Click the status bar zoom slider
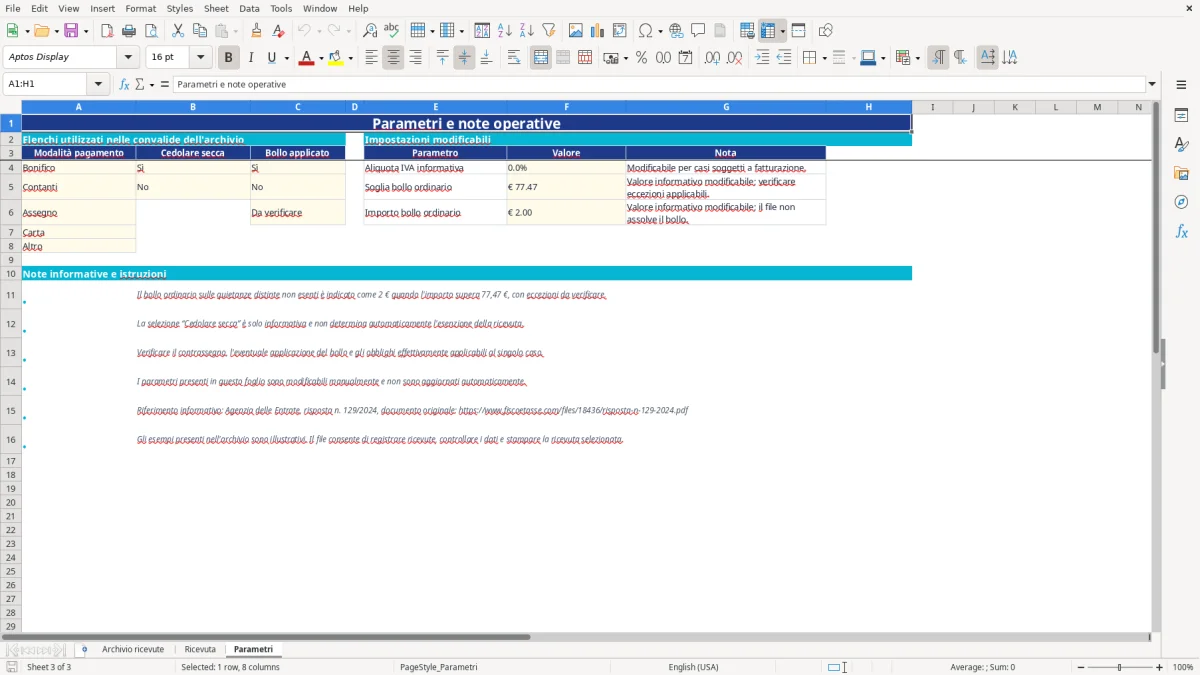This screenshot has height=675, width=1200. tap(1119, 667)
